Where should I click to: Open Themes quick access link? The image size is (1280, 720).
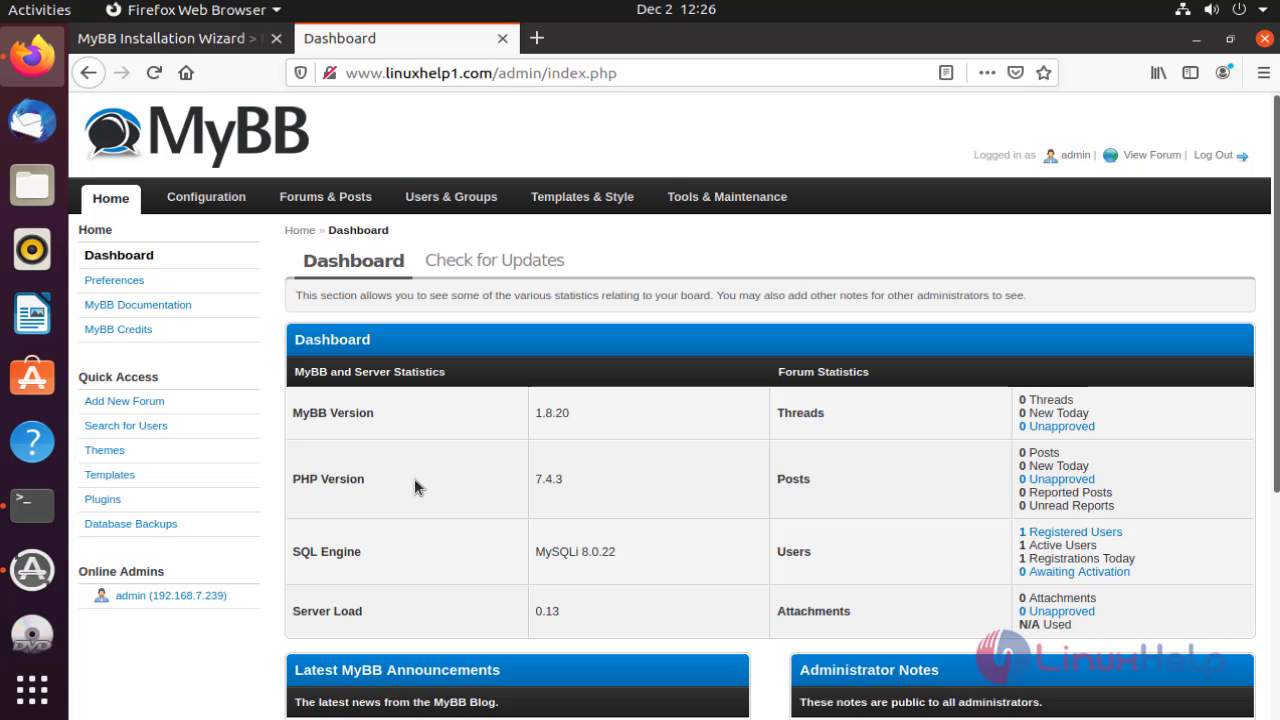point(104,450)
